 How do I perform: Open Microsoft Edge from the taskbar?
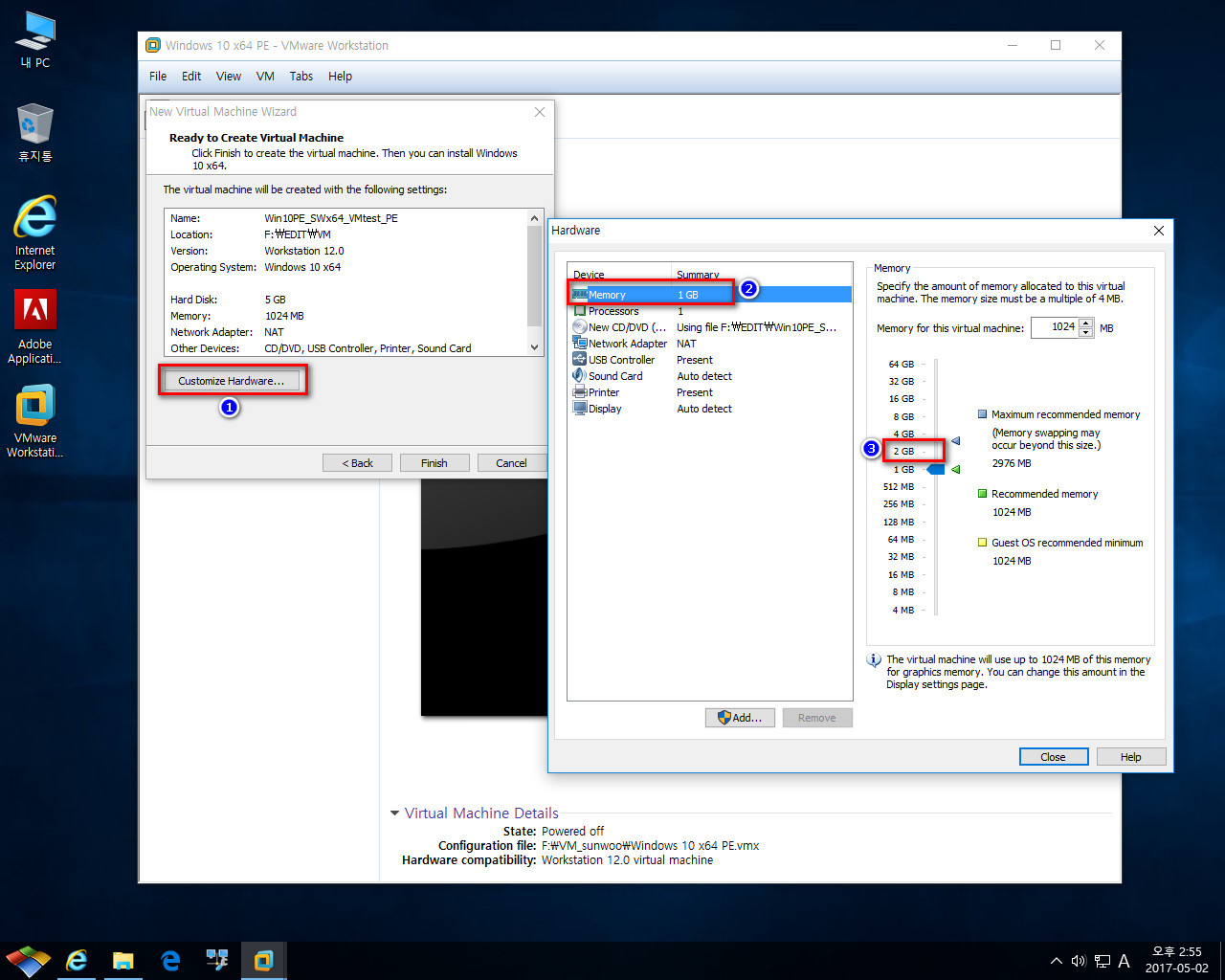[x=170, y=961]
